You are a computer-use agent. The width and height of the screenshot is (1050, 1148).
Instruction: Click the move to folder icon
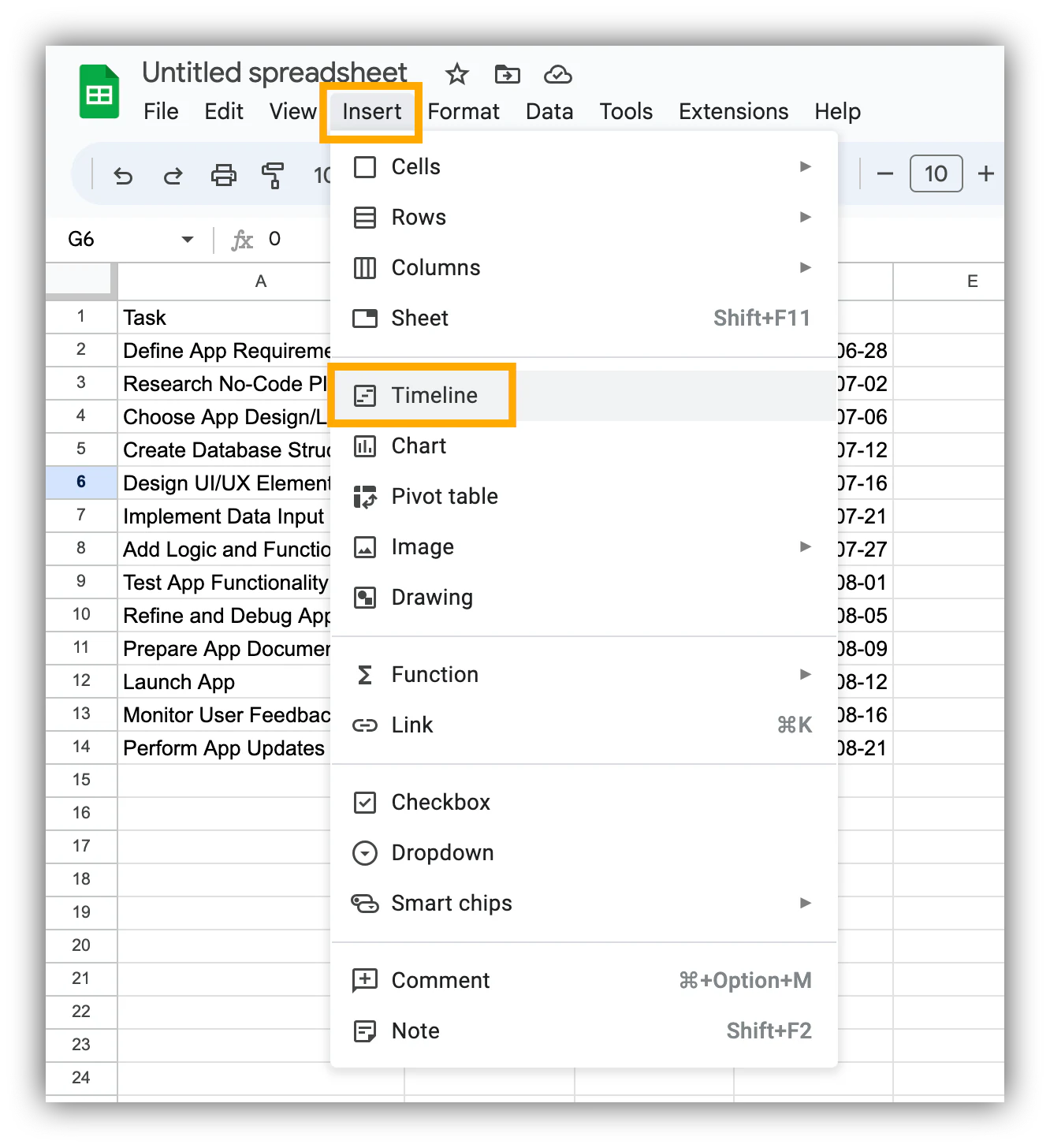pos(507,75)
